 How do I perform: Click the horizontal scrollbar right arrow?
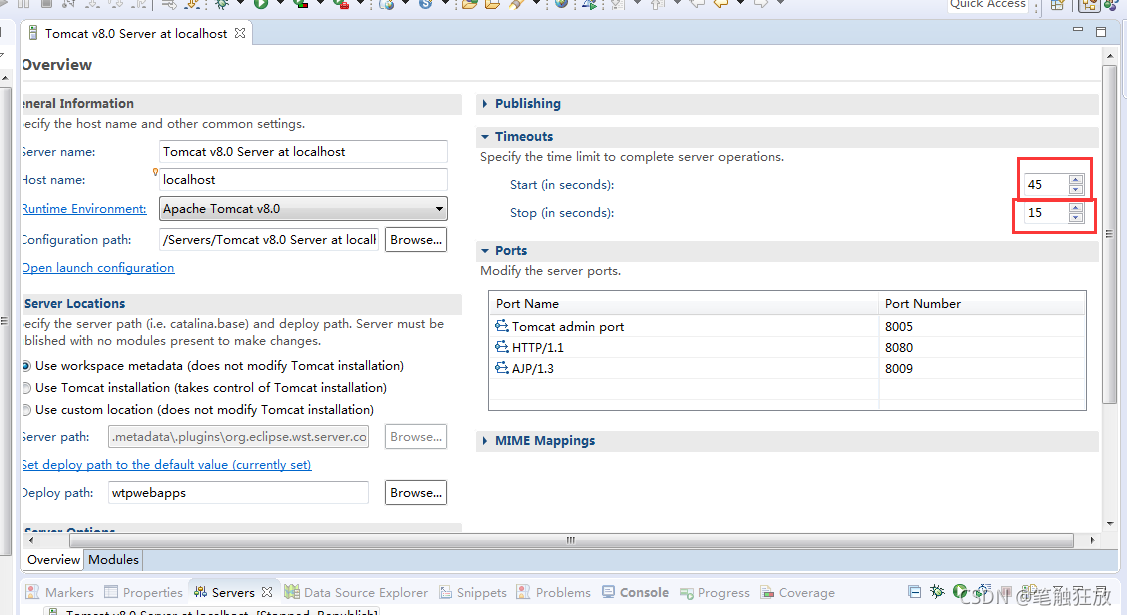1092,540
